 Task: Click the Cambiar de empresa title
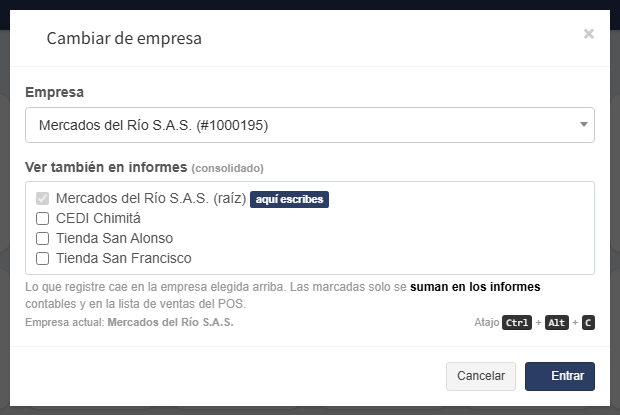pyautogui.click(x=124, y=38)
